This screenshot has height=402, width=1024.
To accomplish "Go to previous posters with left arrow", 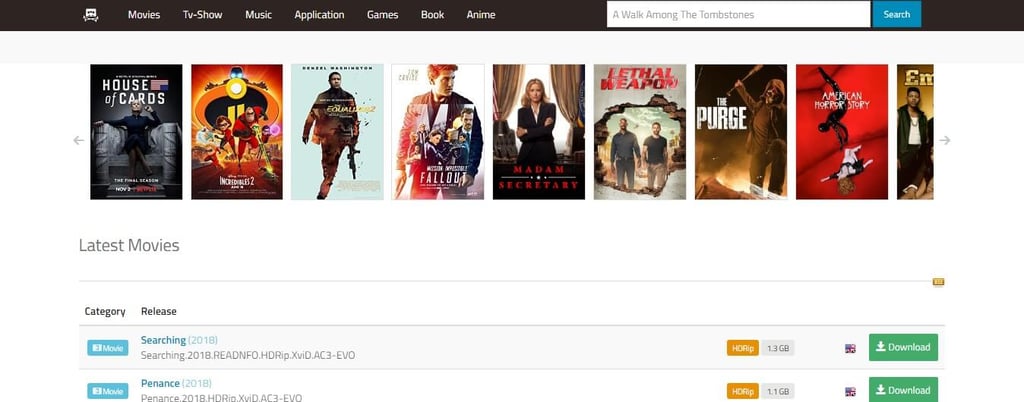I will pos(78,140).
